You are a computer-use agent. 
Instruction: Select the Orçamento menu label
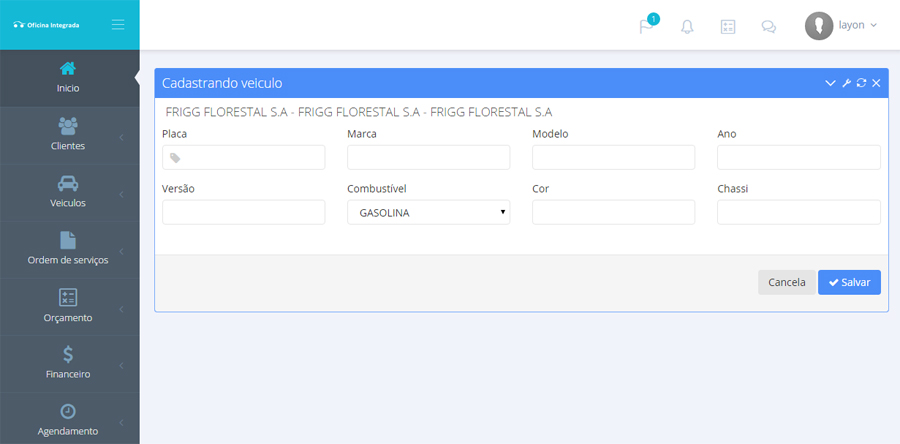[68, 318]
